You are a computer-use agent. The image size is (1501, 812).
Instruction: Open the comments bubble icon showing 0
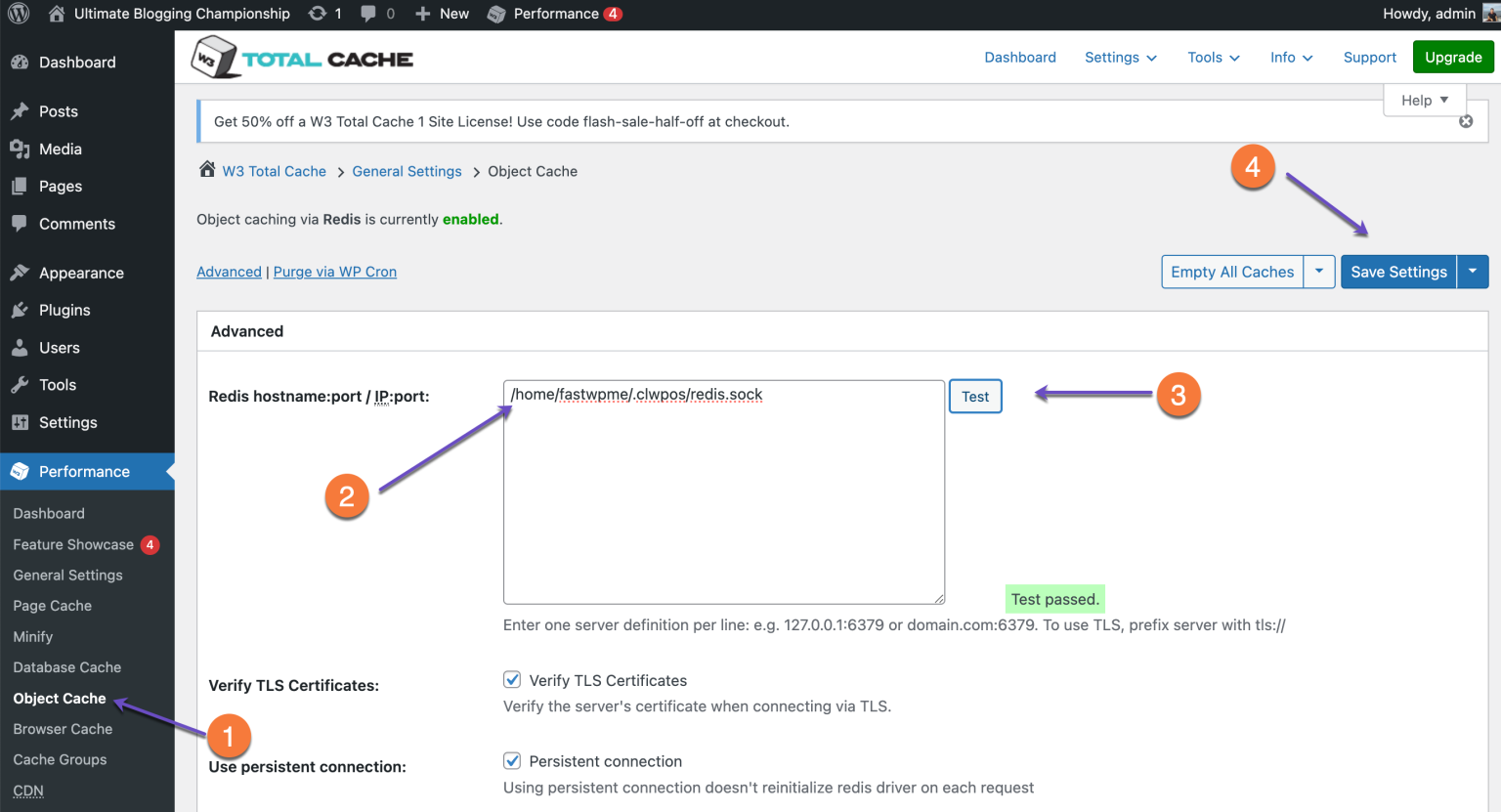(370, 14)
